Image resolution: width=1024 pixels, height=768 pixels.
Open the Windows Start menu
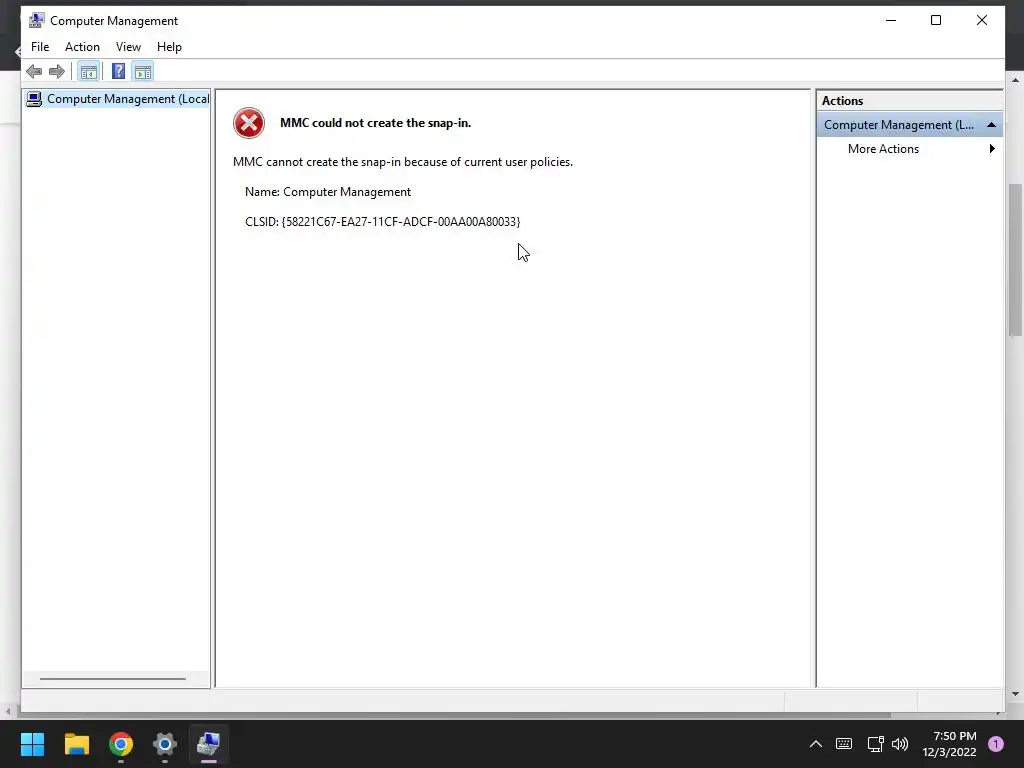coord(32,744)
